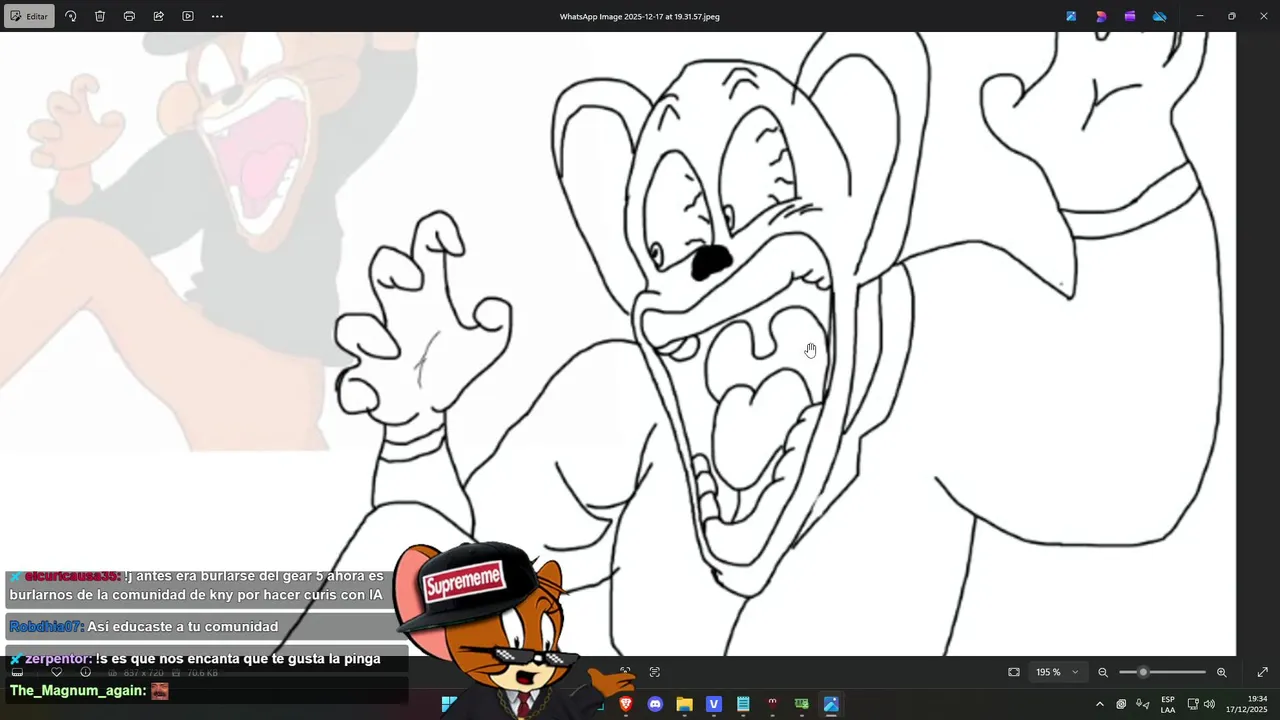Click the drawn mouse's black nose
This screenshot has height=720, width=1280.
(711, 262)
